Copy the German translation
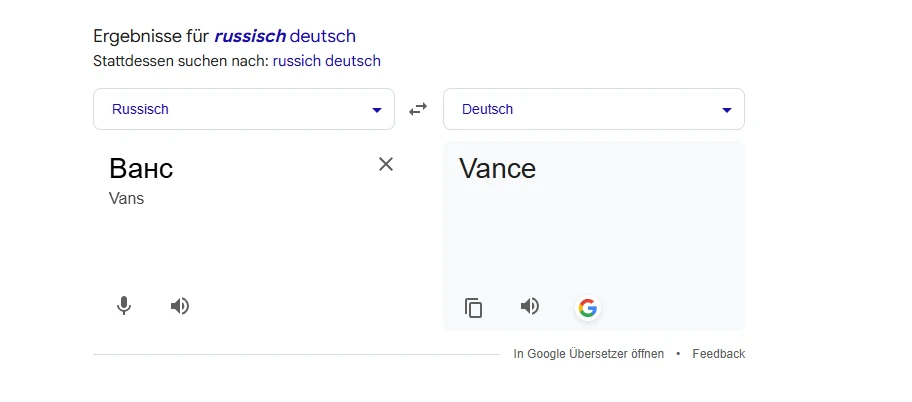Image resolution: width=912 pixels, height=402 pixels. 474,308
